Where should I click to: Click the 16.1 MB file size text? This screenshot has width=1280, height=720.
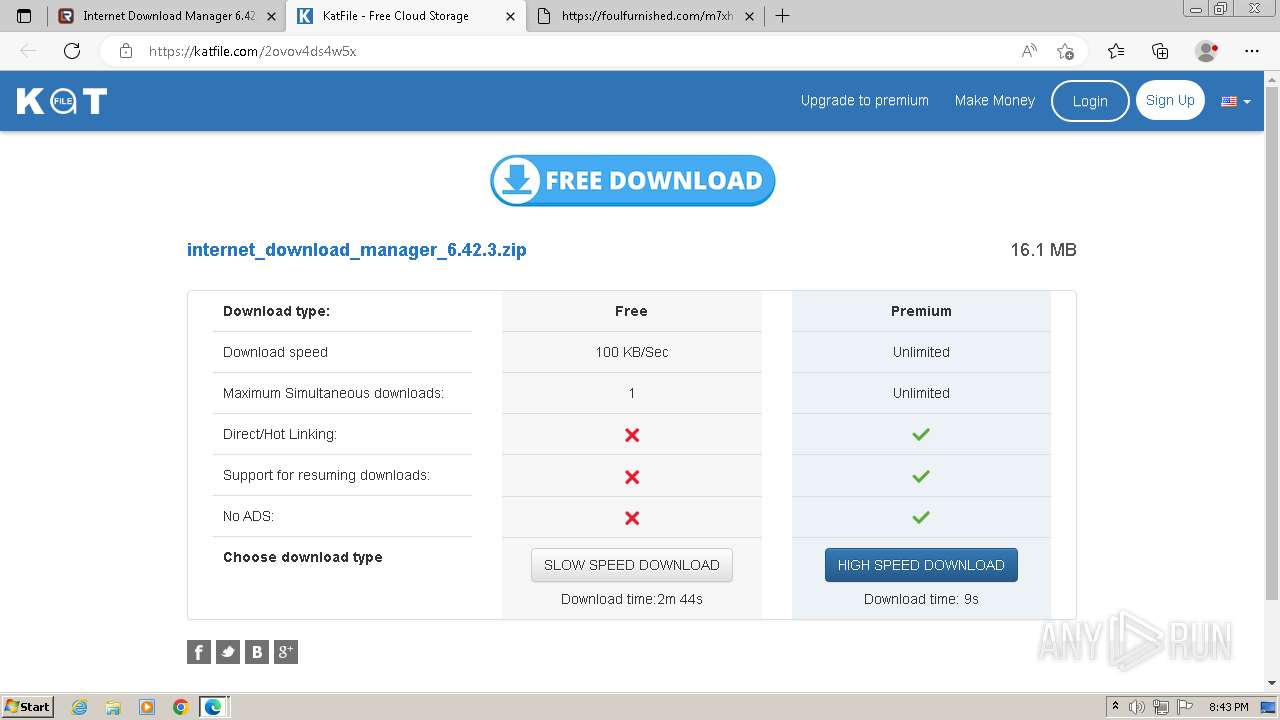[1043, 250]
